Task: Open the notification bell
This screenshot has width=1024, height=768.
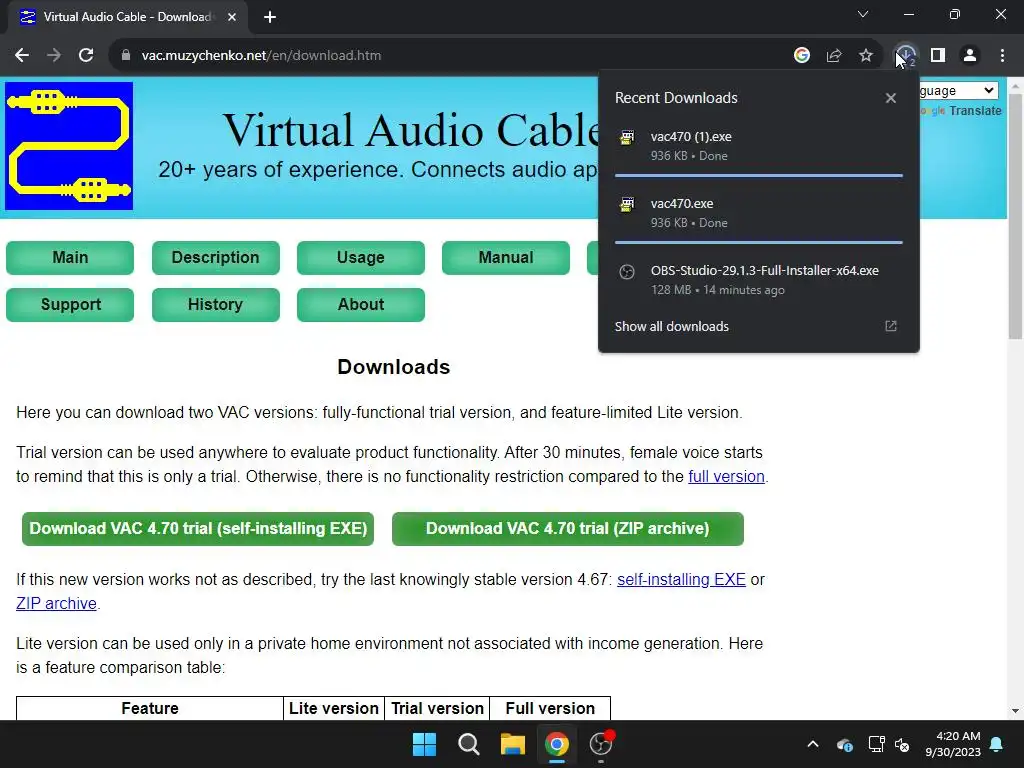Action: tap(997, 744)
